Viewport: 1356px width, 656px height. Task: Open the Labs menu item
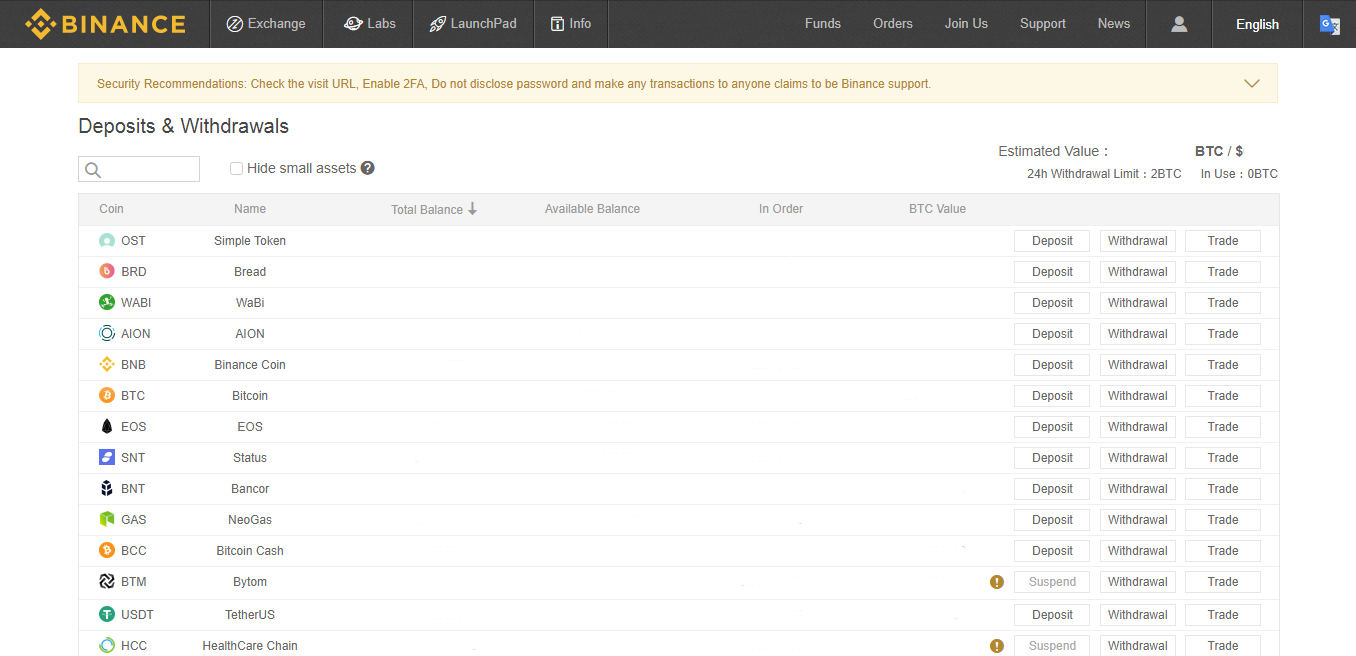(370, 24)
